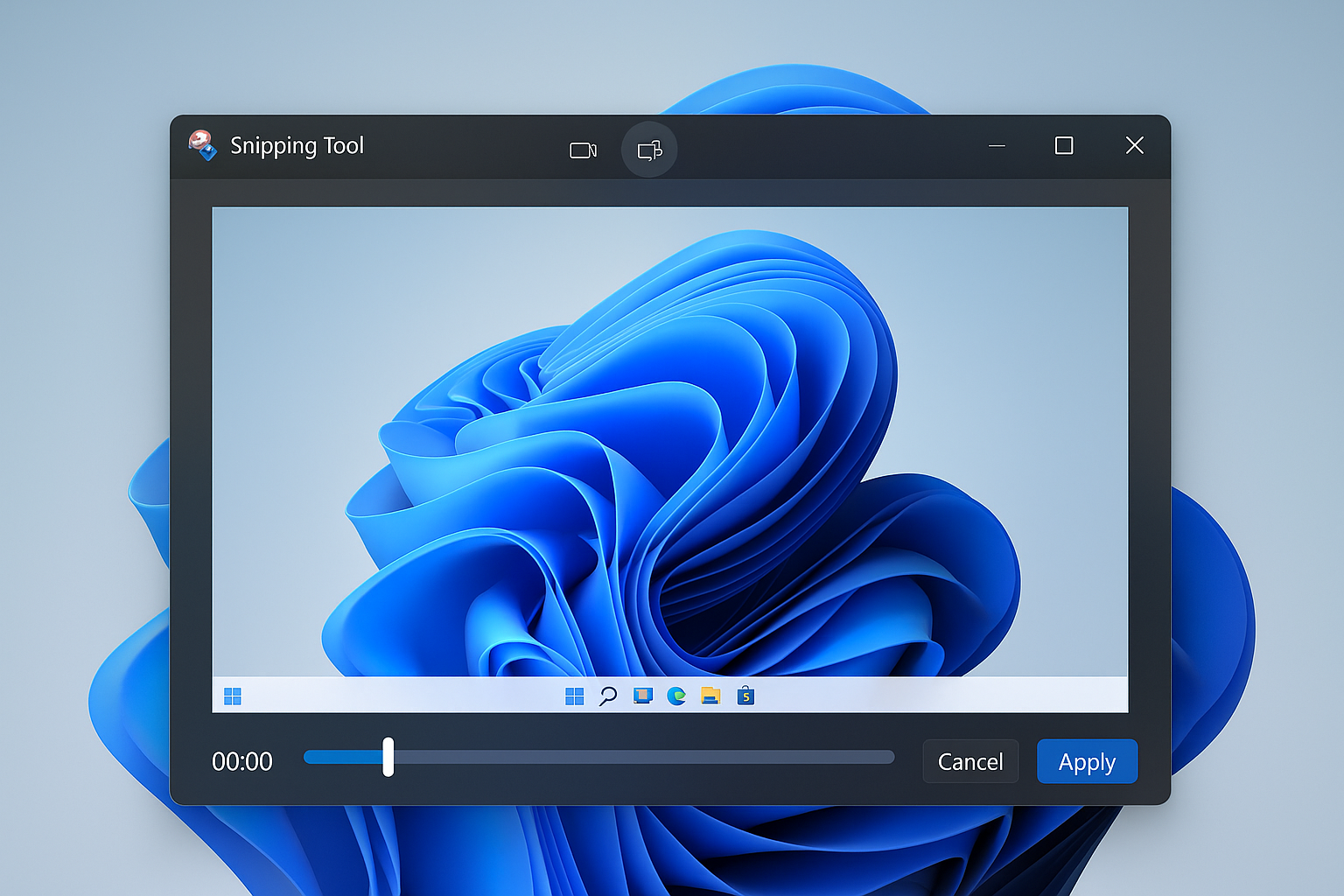This screenshot has height=896, width=1344.
Task: Click the filled blue part of the timeline
Action: (343, 757)
